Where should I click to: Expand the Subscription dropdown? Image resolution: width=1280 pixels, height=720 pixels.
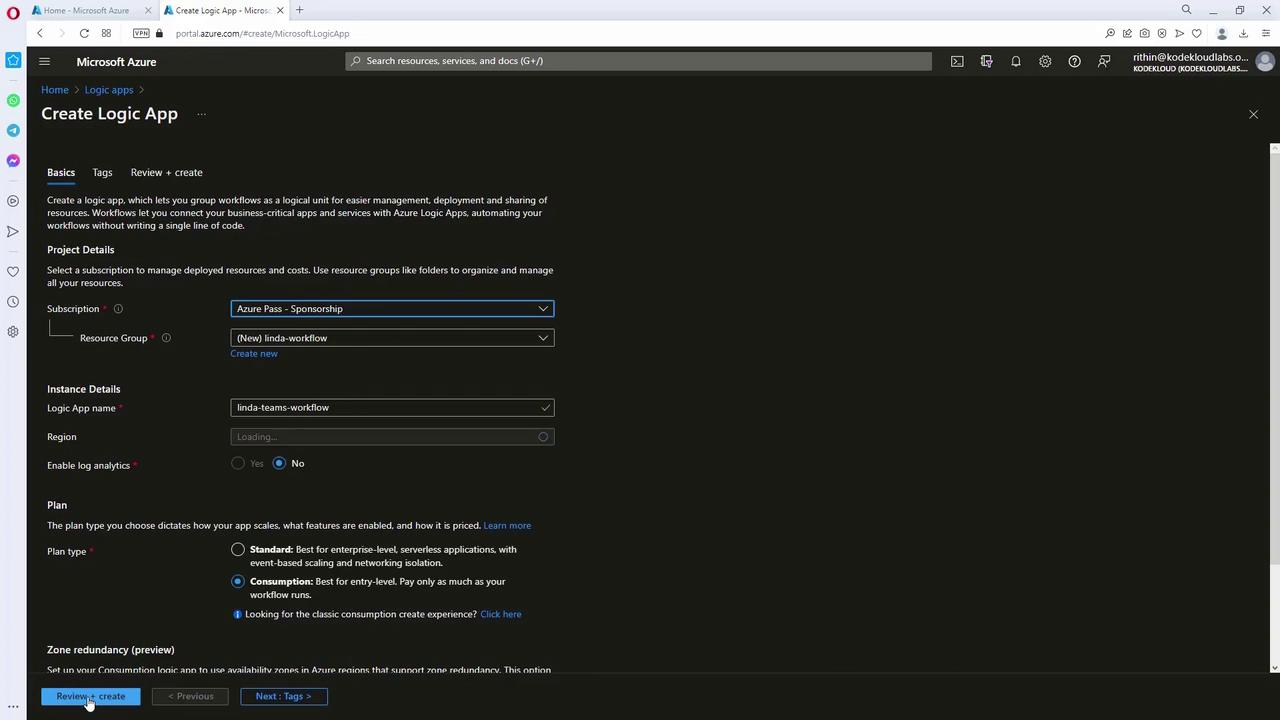pyautogui.click(x=392, y=309)
